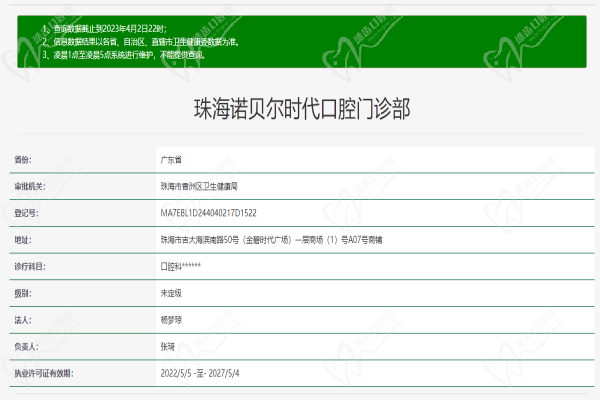The width and height of the screenshot is (600, 400).
Task: Select the 法人 label
Action: 23,320
